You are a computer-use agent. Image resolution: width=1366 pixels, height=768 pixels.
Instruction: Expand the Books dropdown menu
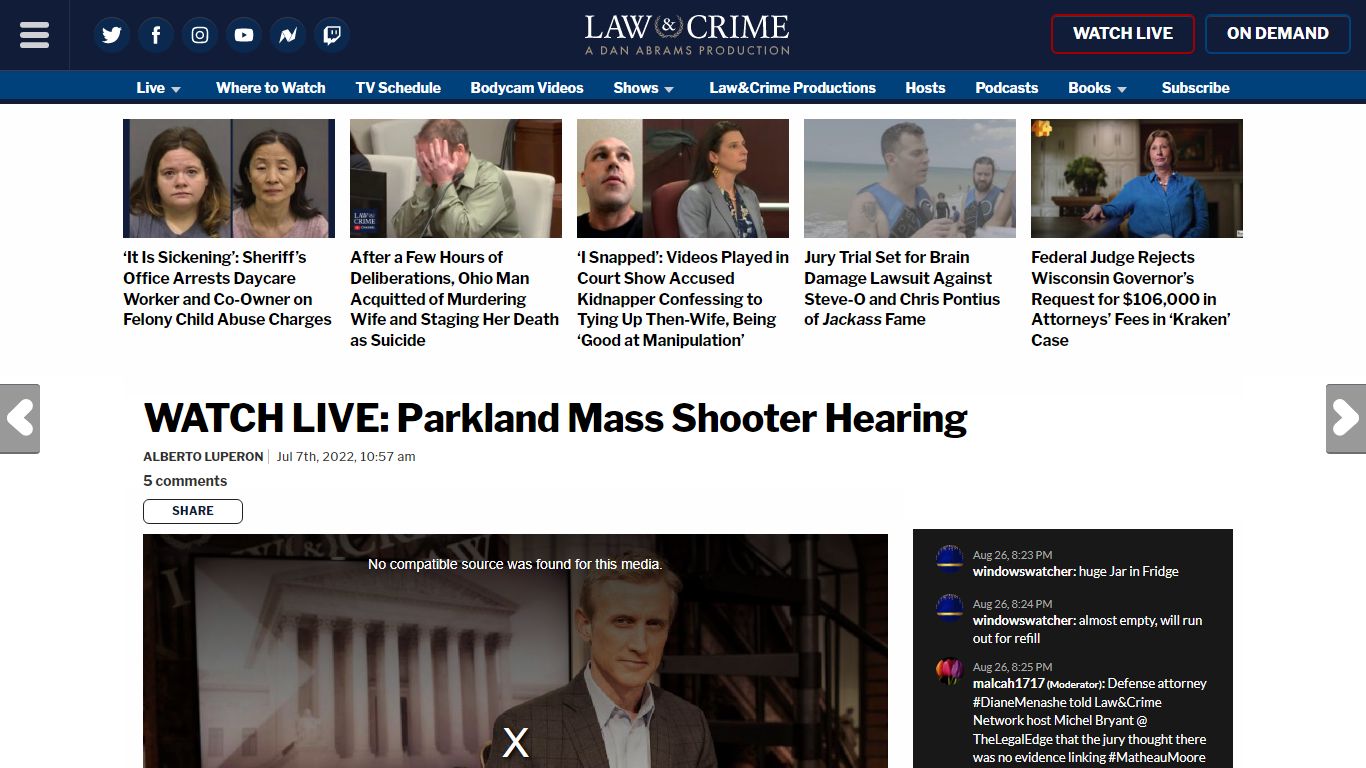pyautogui.click(x=1097, y=88)
